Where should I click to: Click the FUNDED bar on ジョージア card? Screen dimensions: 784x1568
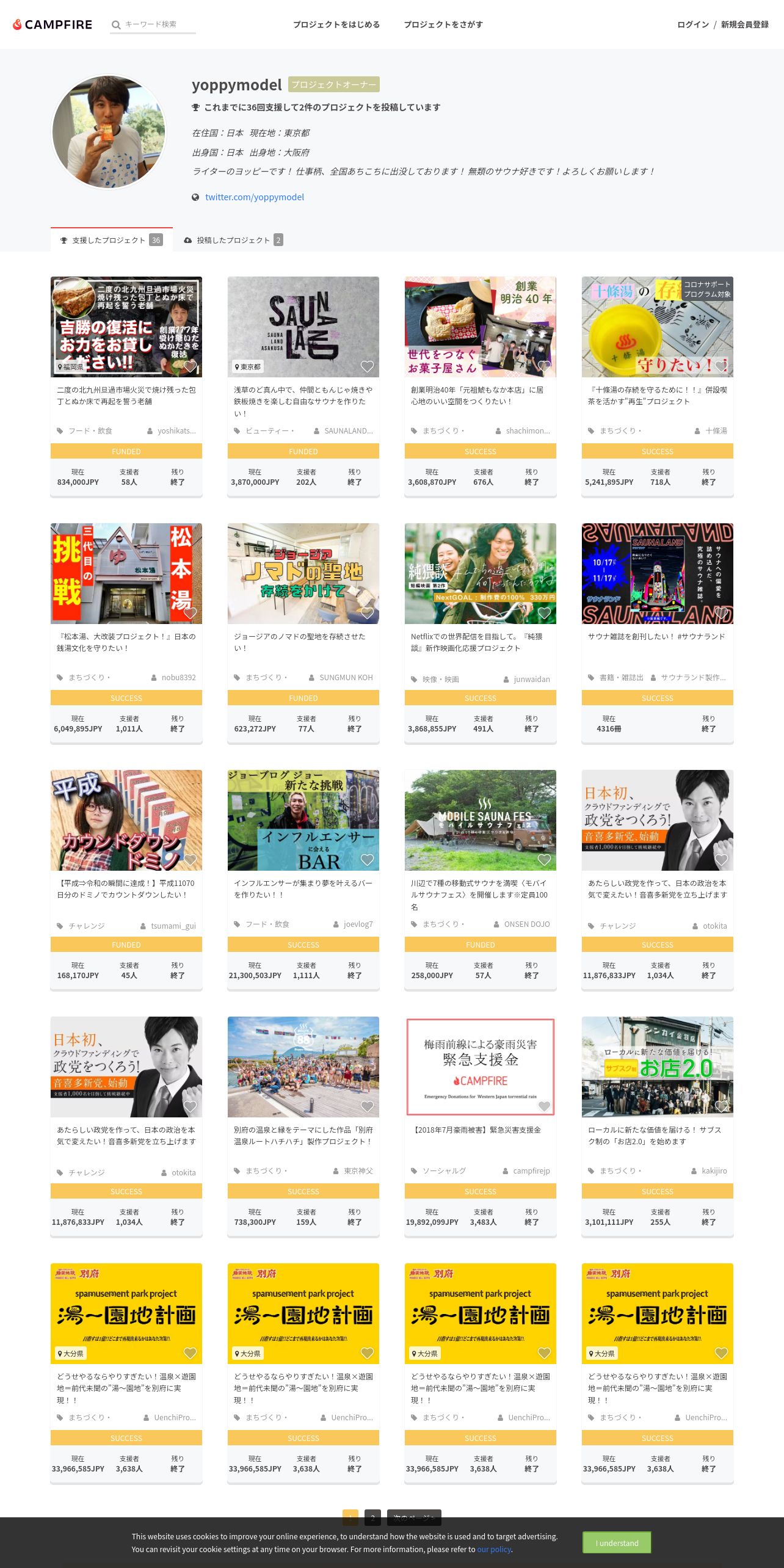(x=303, y=698)
